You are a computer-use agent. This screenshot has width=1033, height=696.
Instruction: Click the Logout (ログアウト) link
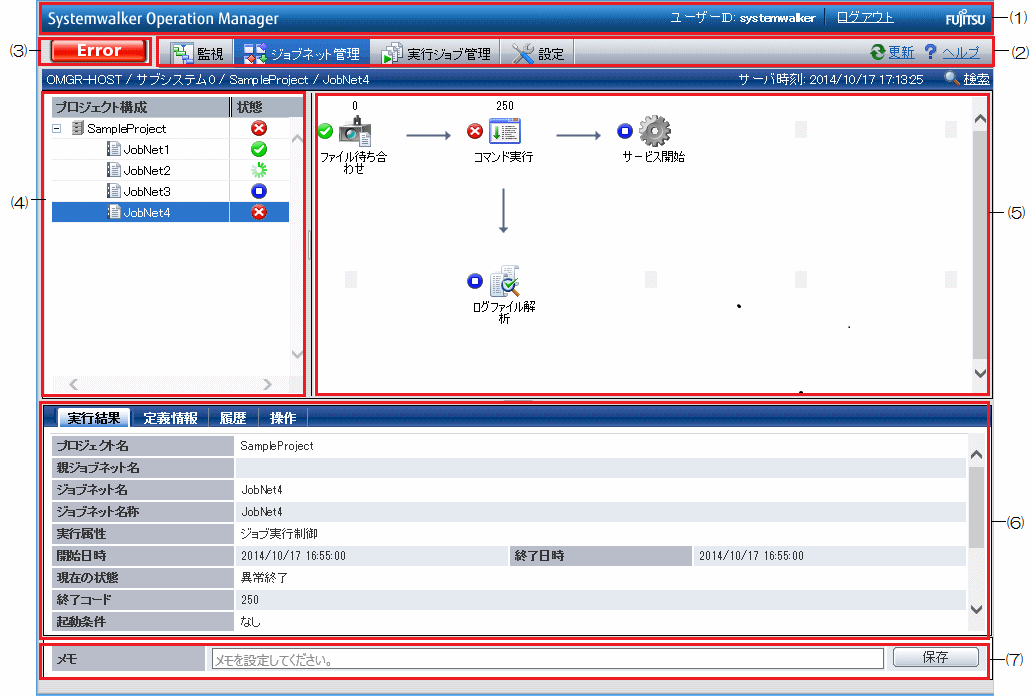click(865, 18)
